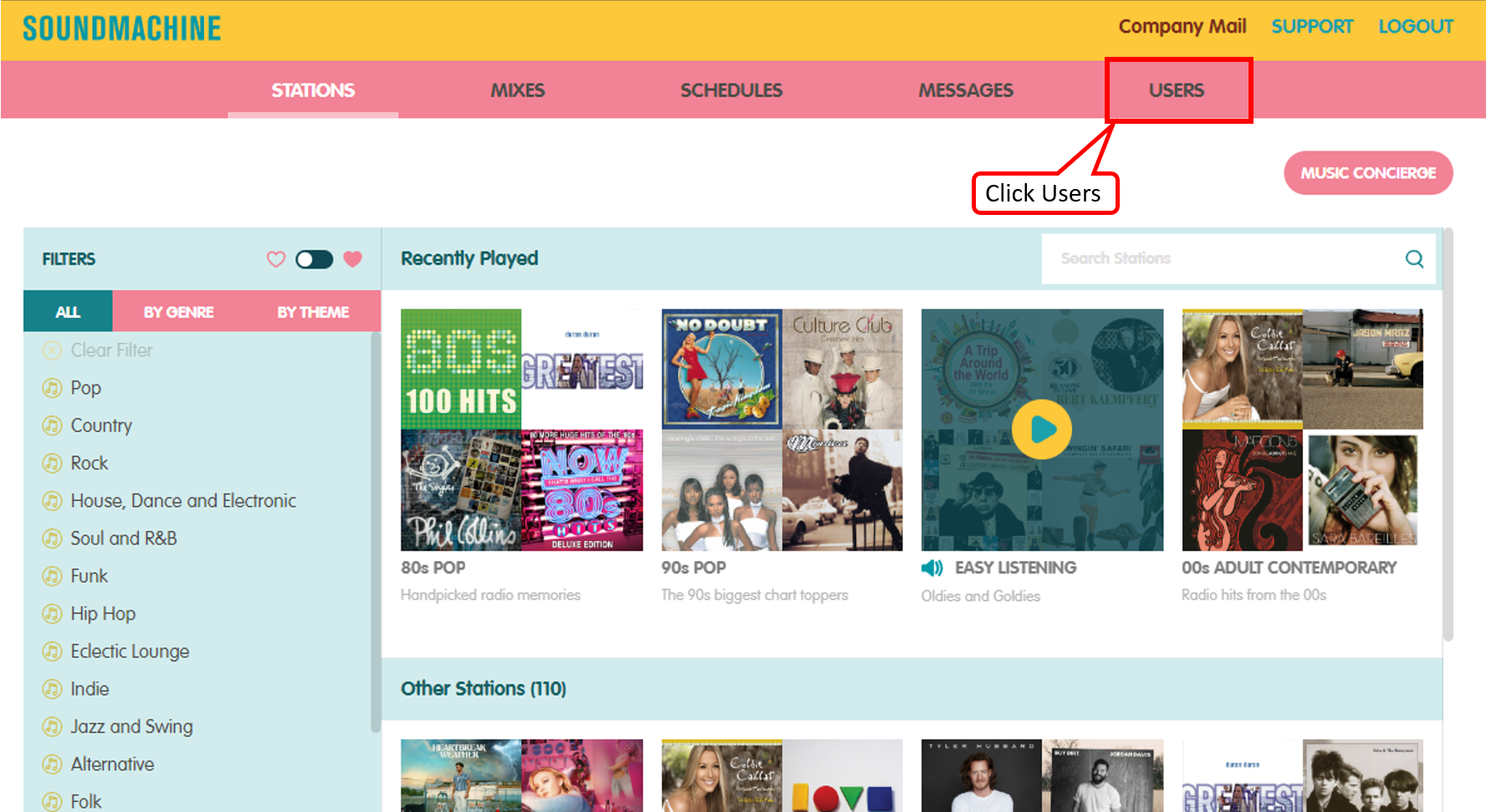The image size is (1486, 812).
Task: Switch to the Stations tab
Action: (x=313, y=90)
